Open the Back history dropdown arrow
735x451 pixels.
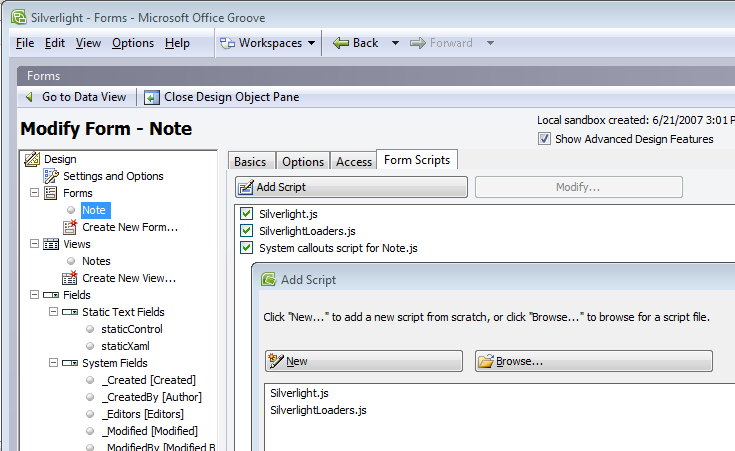pyautogui.click(x=395, y=43)
